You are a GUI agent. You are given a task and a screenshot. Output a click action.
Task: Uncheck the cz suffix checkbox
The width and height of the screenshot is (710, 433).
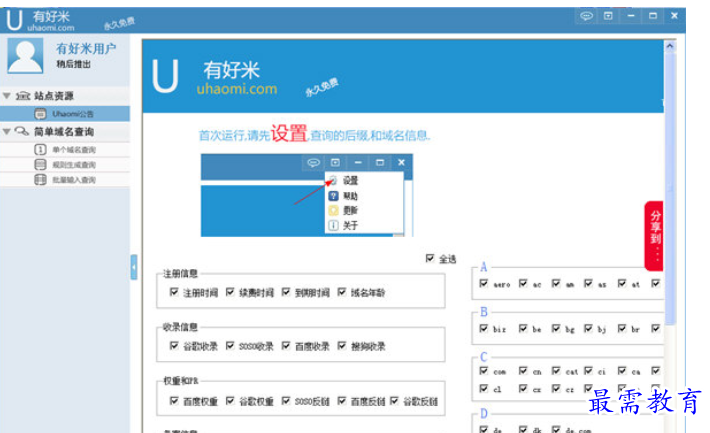click(556, 389)
